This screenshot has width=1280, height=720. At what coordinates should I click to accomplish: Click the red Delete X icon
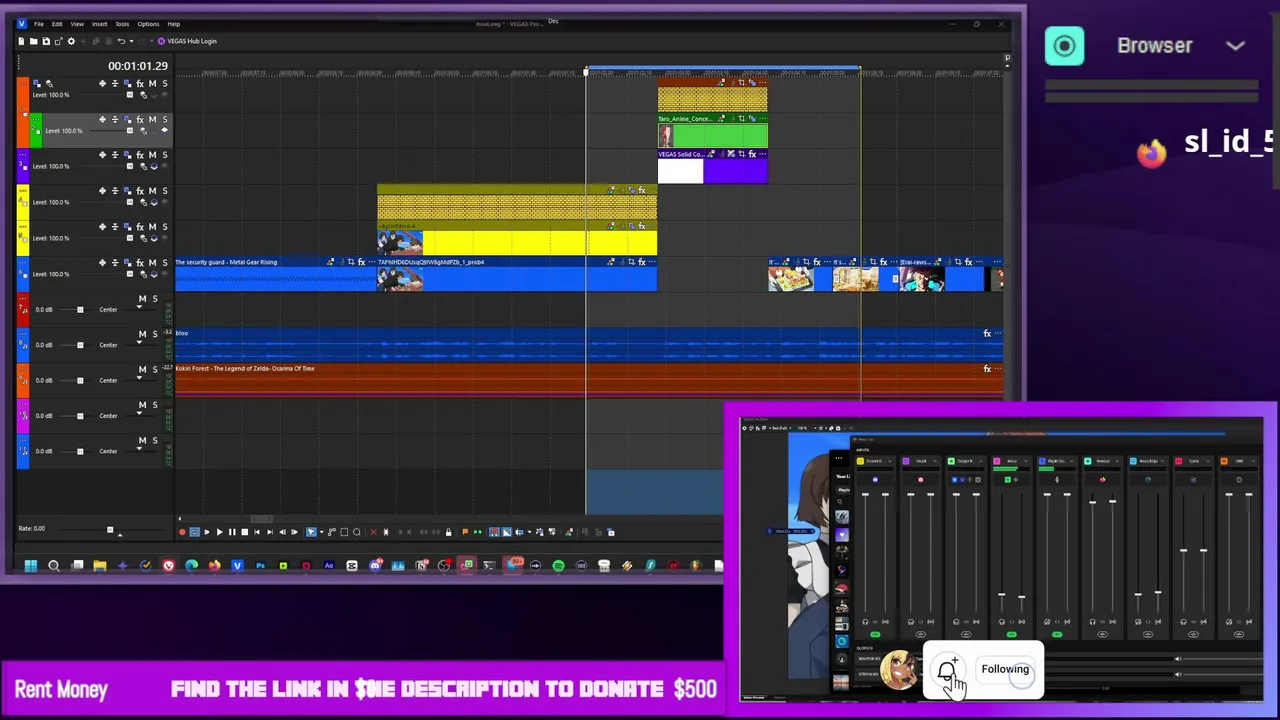tap(373, 532)
